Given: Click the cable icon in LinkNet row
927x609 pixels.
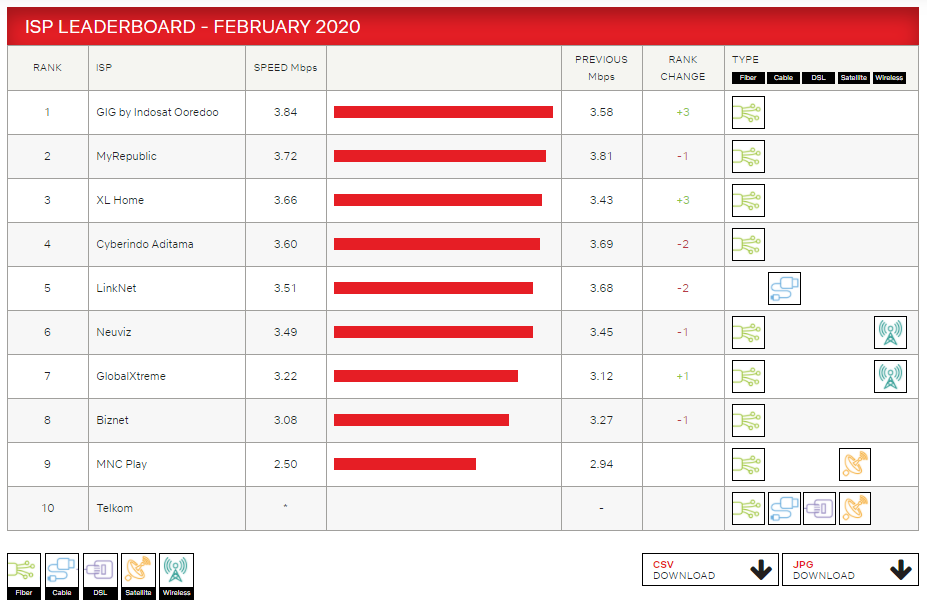Looking at the screenshot, I should pyautogui.click(x=784, y=289).
